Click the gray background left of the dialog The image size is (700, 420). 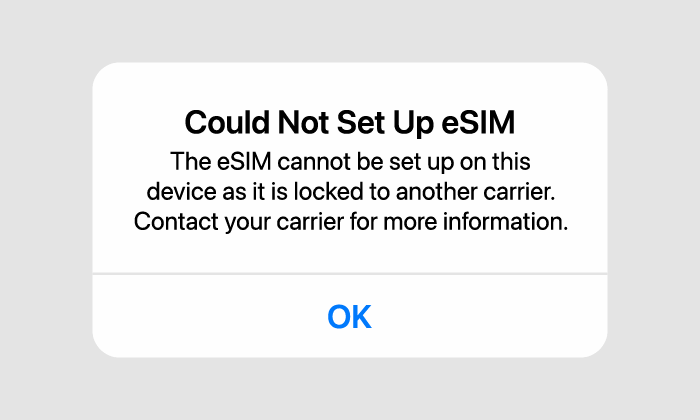coord(45,210)
